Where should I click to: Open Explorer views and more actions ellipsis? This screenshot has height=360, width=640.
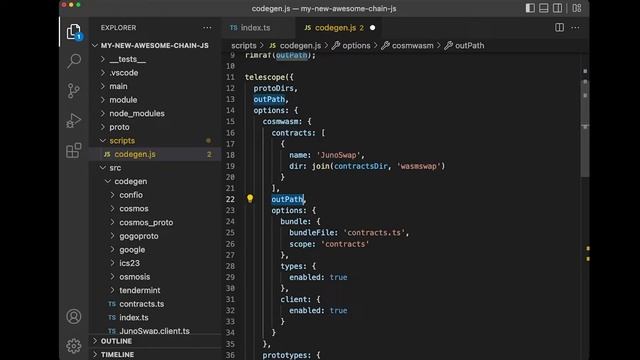click(x=207, y=28)
